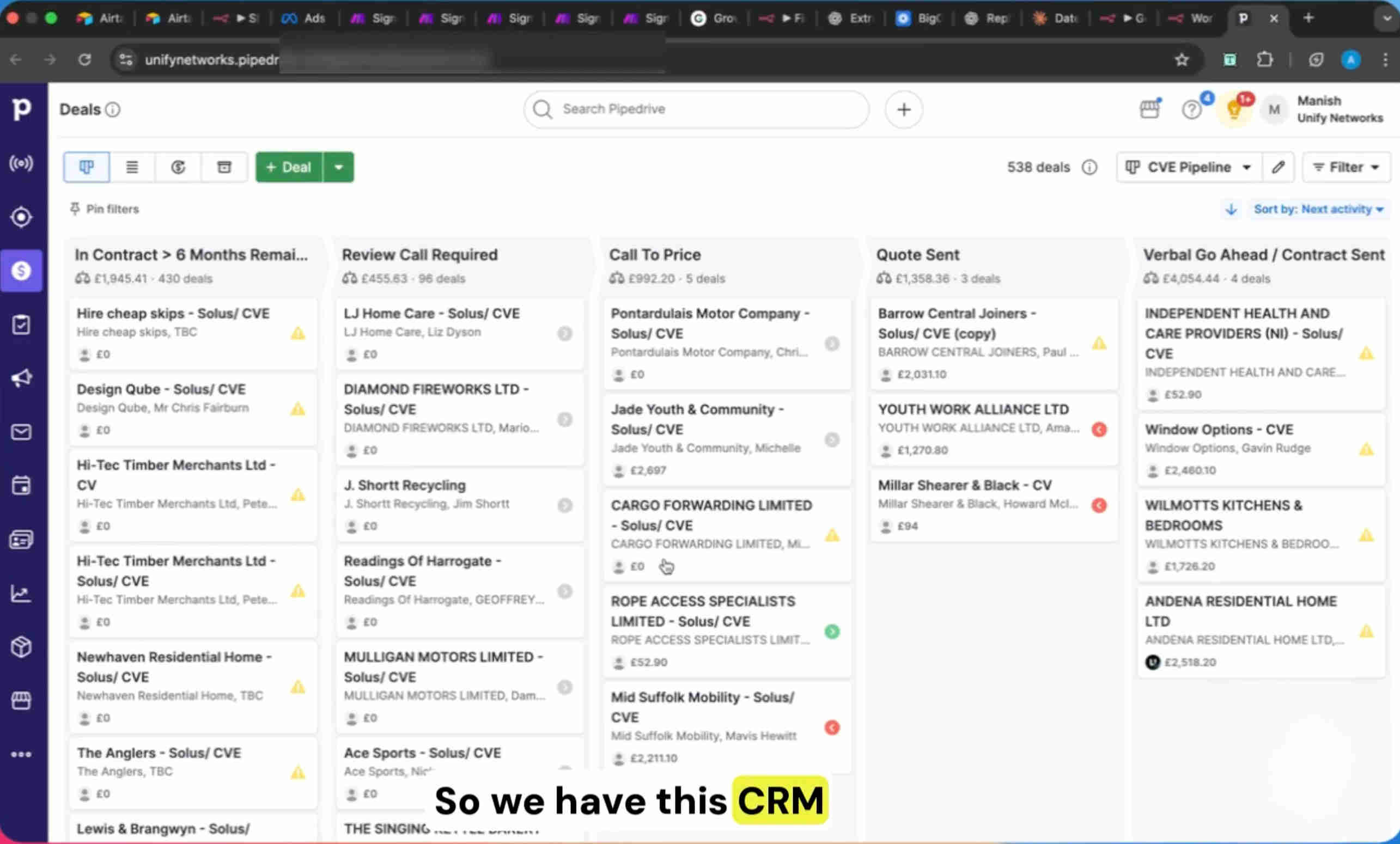
Task: Open Products box icon in sidebar
Action: click(22, 647)
